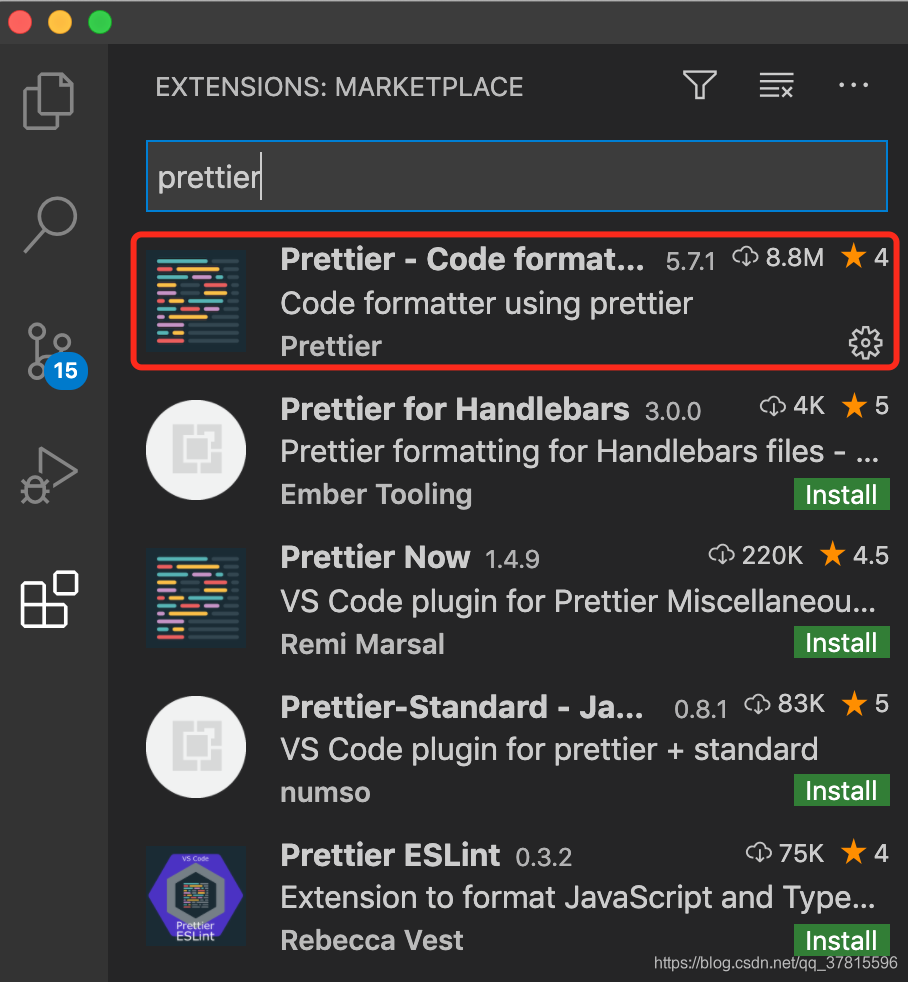The height and width of the screenshot is (982, 908).
Task: Click the Prettier for Handlebars placeholder icon
Action: [x=196, y=450]
